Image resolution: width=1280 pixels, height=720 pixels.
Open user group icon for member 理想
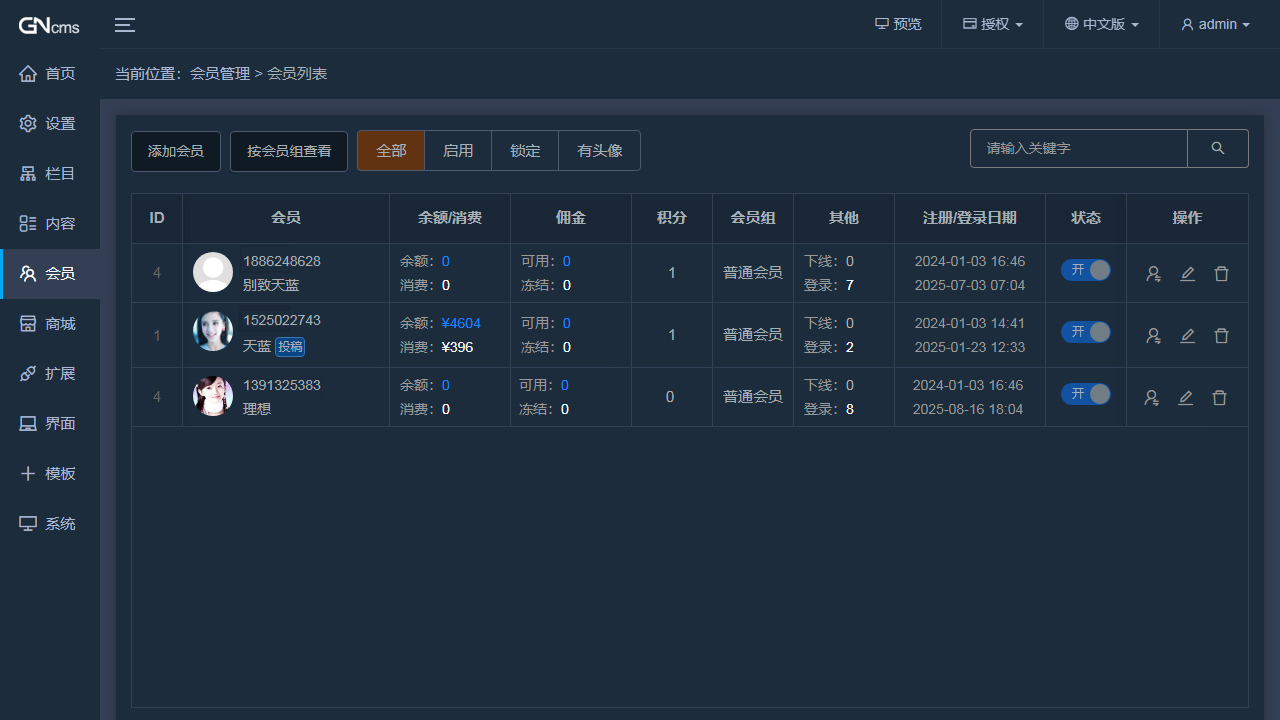[x=1152, y=398]
